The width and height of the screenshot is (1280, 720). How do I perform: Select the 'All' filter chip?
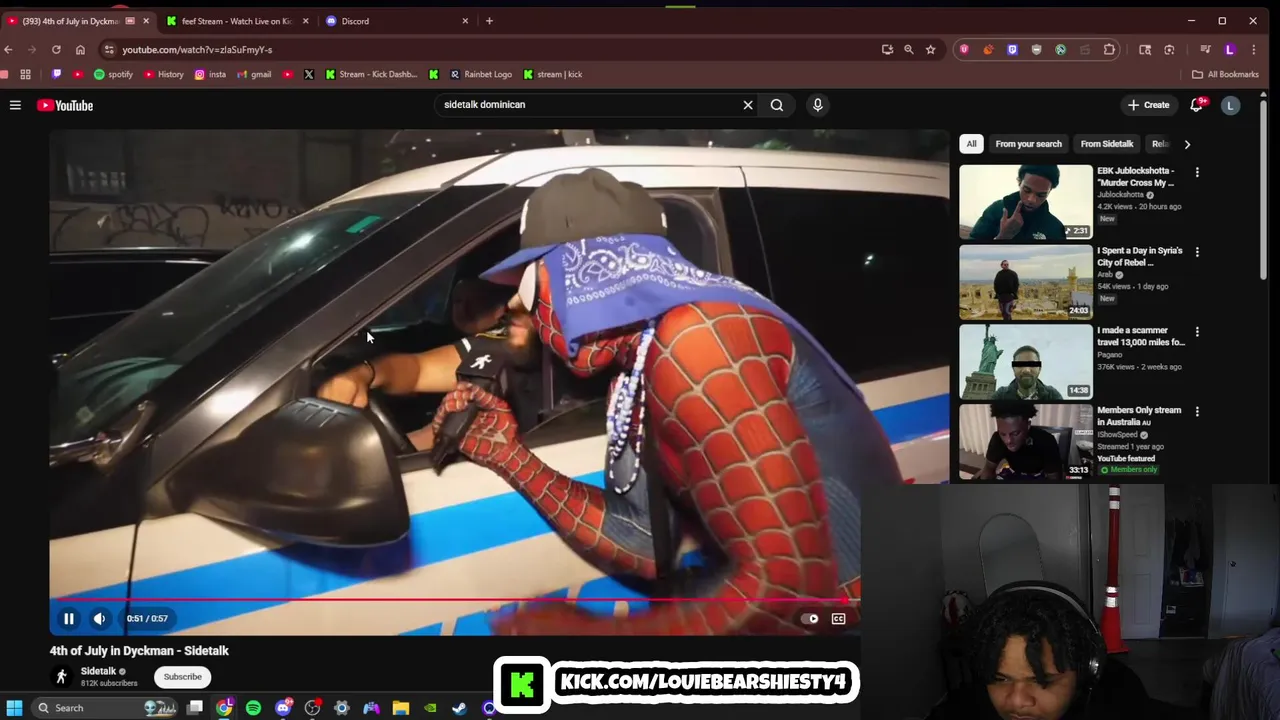coord(971,144)
